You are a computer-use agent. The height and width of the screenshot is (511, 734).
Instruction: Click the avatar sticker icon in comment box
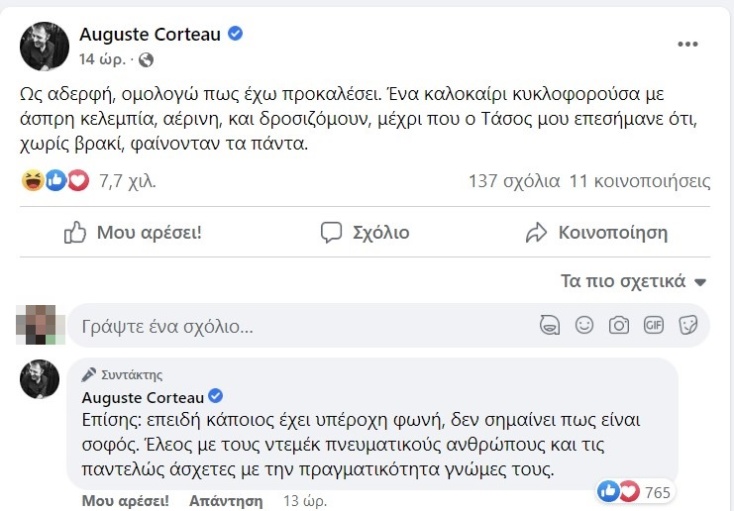coord(548,325)
